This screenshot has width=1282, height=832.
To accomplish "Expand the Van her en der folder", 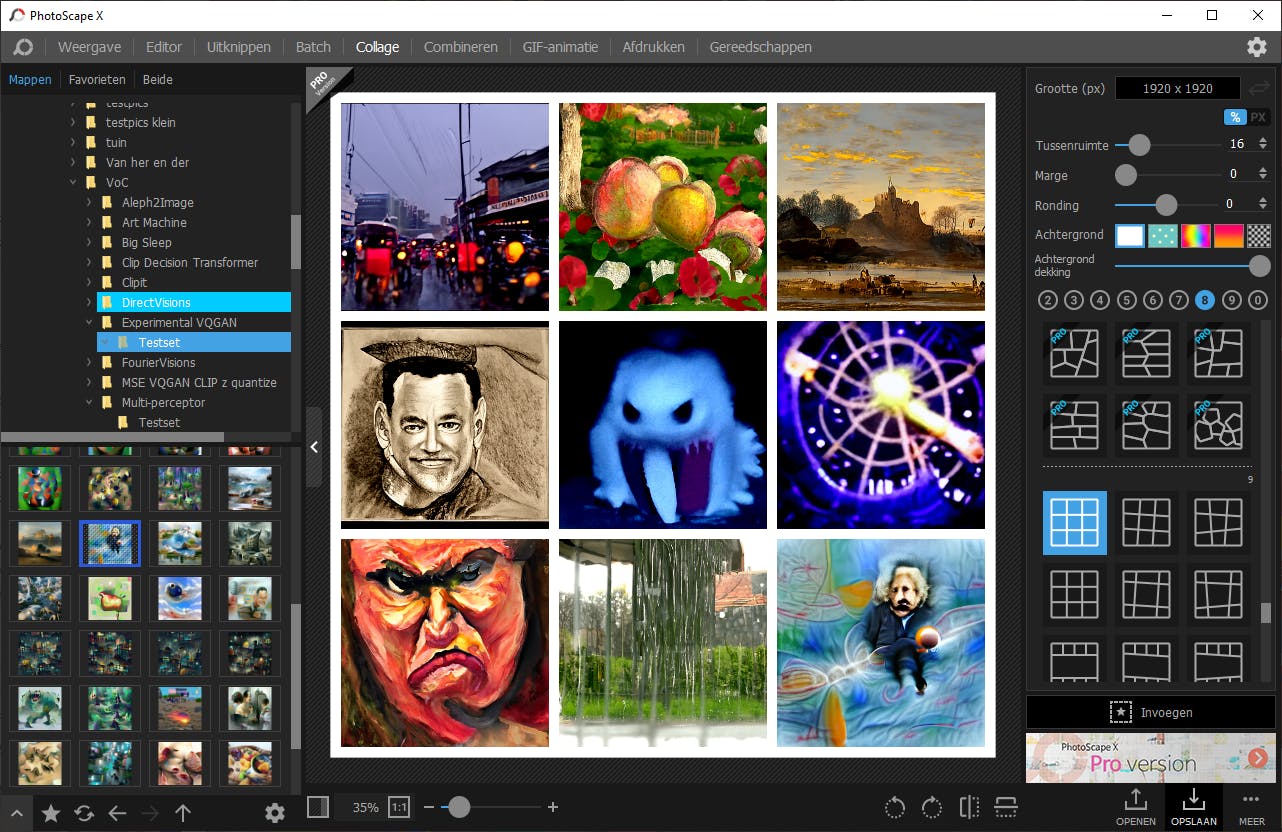I will click(x=73, y=163).
